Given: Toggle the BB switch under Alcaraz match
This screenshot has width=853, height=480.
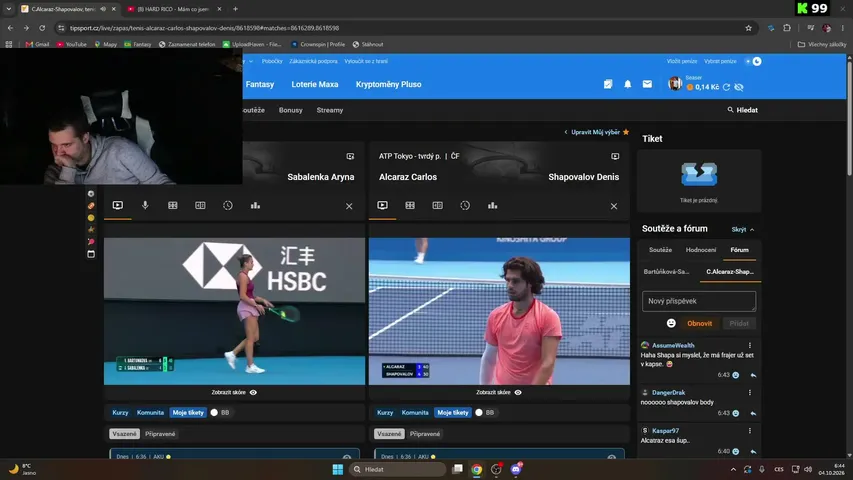Looking at the screenshot, I should 479,413.
